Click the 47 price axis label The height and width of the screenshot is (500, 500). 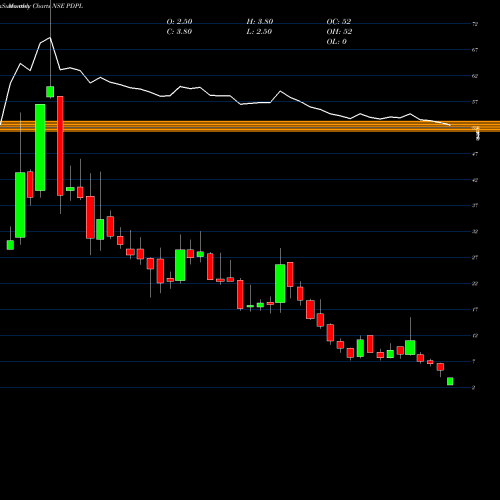475,154
